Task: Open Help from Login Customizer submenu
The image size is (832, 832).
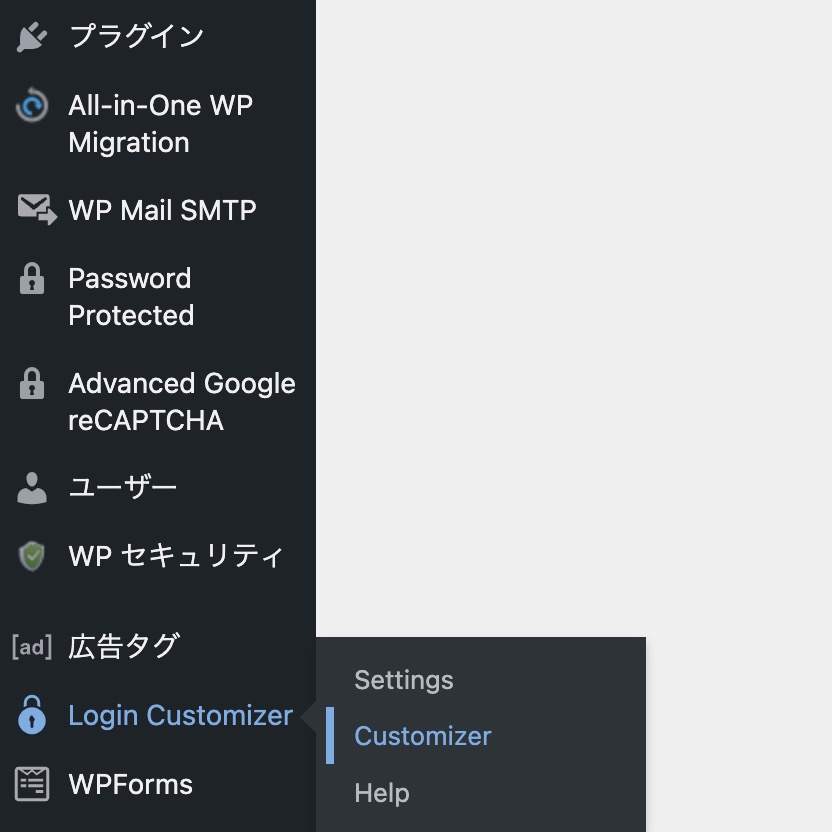Action: click(x=382, y=793)
